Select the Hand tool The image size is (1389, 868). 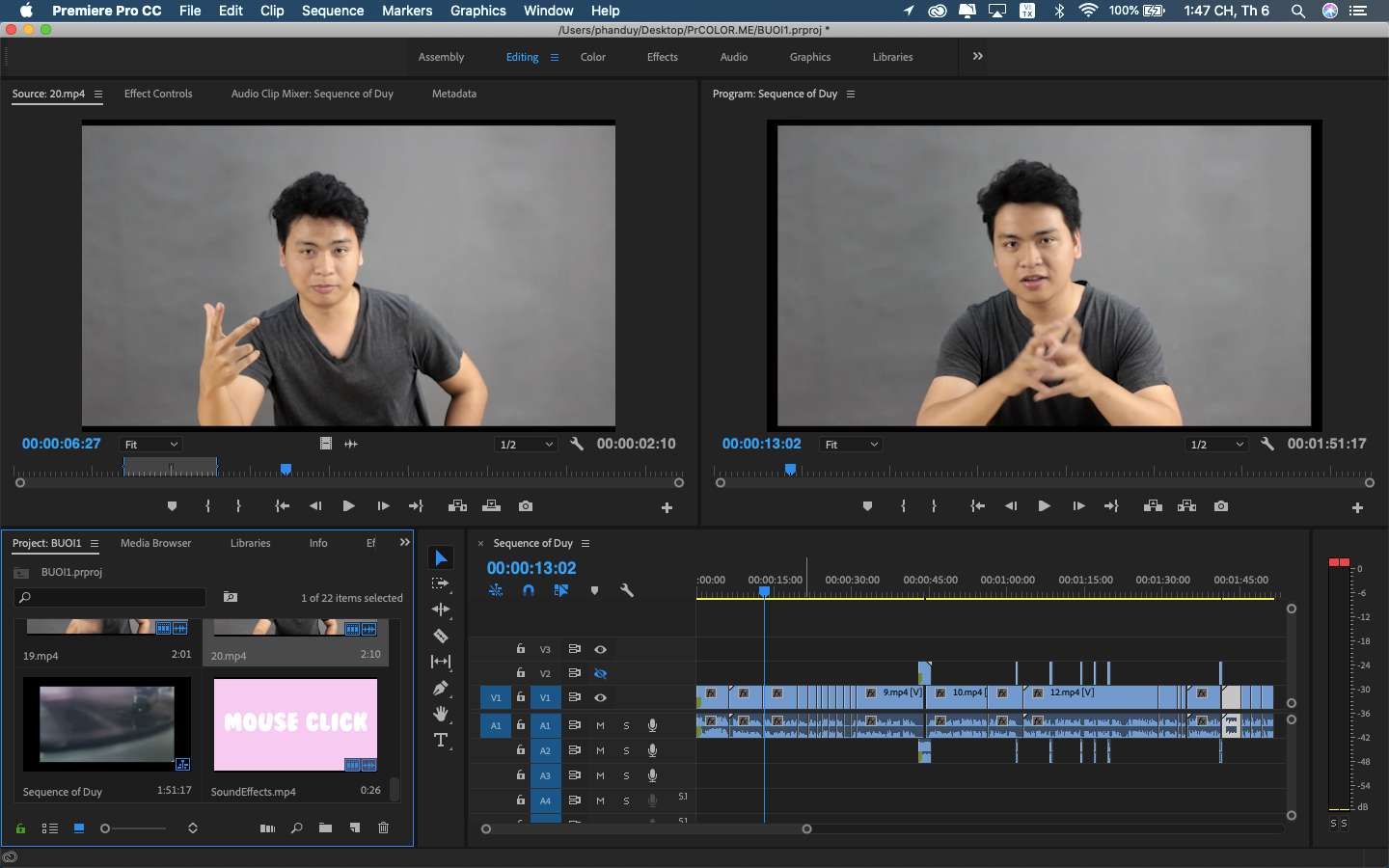(x=441, y=714)
